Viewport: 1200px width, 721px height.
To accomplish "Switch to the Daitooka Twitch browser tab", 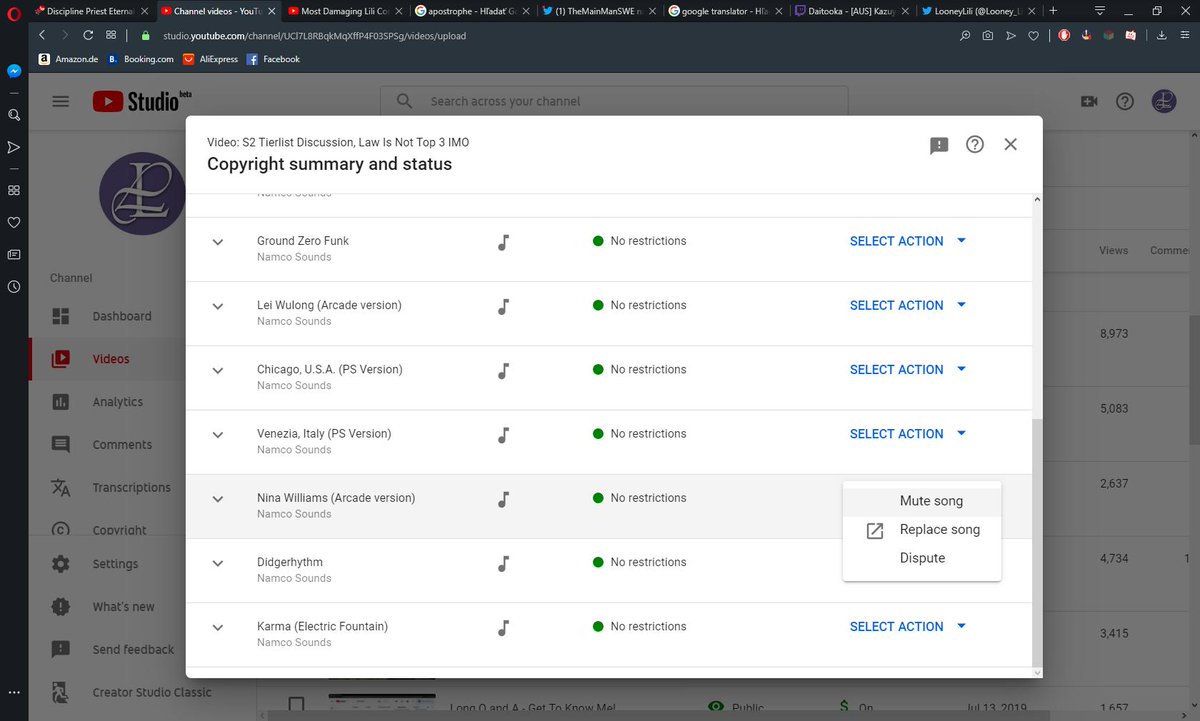I will (850, 11).
